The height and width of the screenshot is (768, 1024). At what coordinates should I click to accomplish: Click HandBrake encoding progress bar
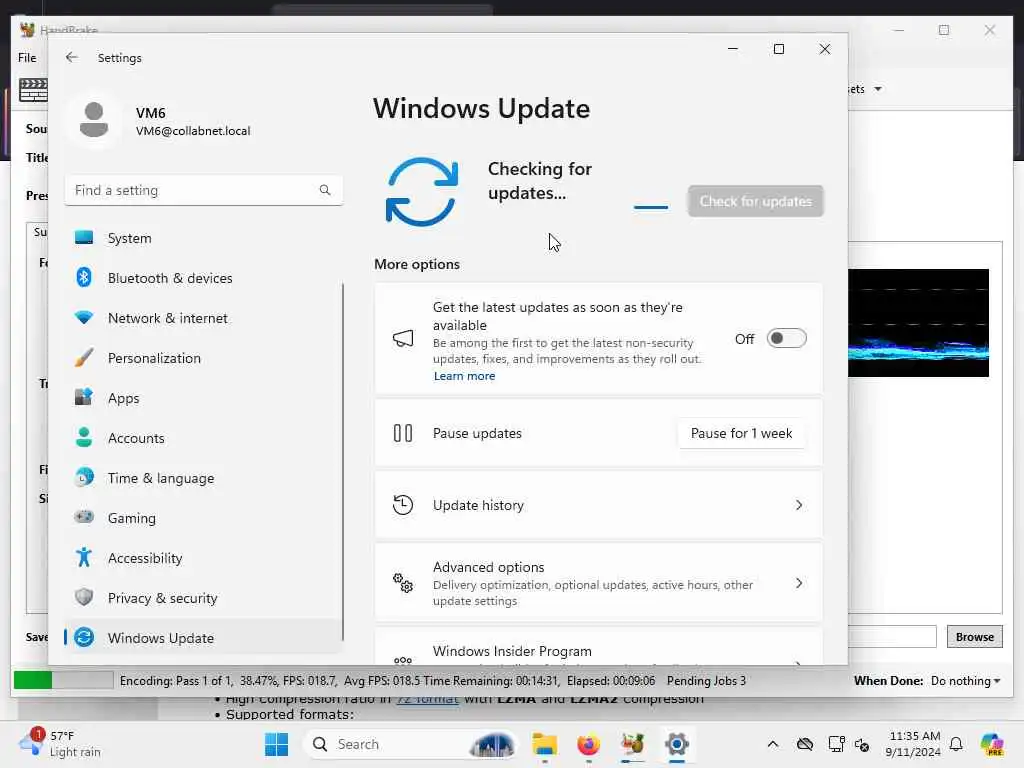pos(63,680)
